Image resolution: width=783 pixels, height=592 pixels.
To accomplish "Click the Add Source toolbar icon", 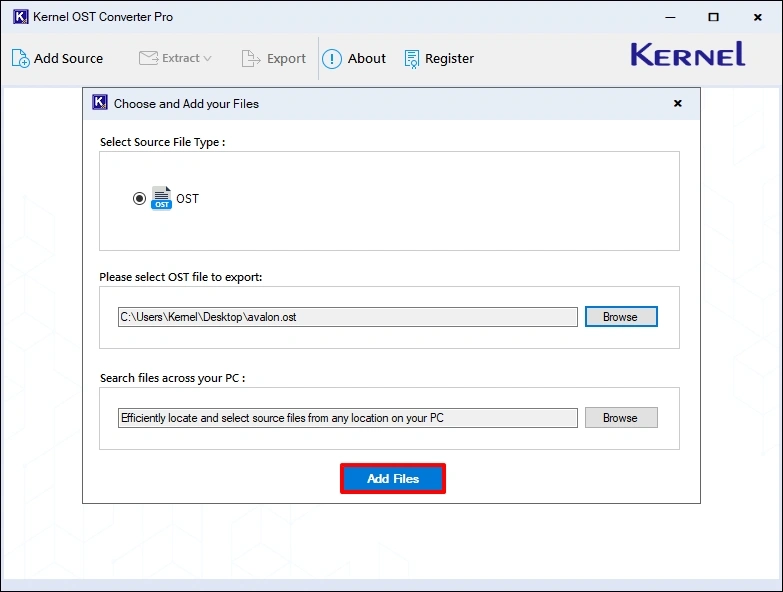I will click(21, 59).
